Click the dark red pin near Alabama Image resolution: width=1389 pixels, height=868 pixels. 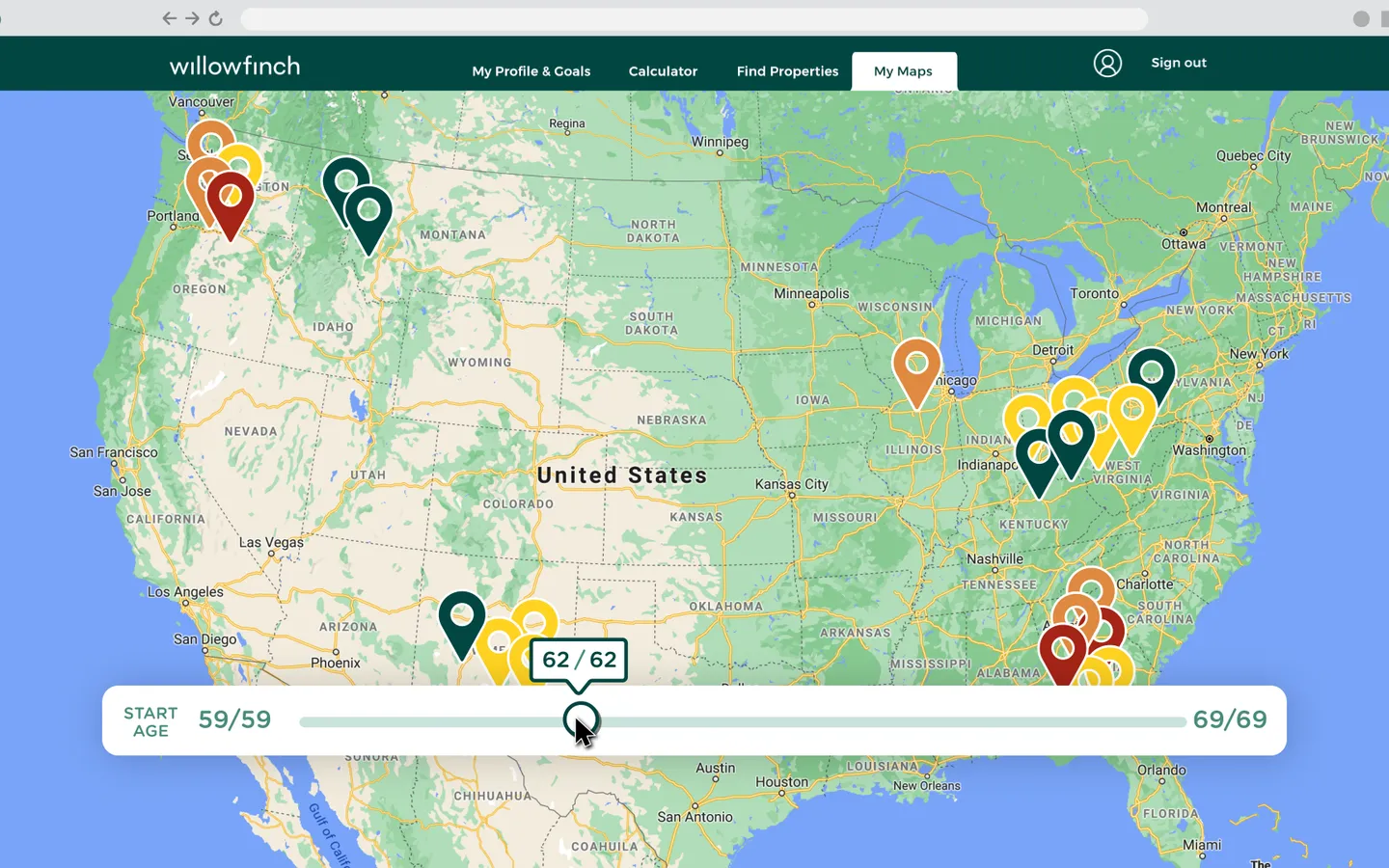(x=1064, y=646)
